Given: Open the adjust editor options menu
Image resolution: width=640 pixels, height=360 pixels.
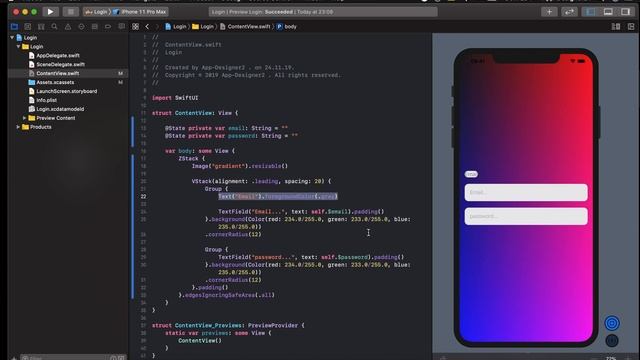Looking at the screenshot, I should point(616,27).
